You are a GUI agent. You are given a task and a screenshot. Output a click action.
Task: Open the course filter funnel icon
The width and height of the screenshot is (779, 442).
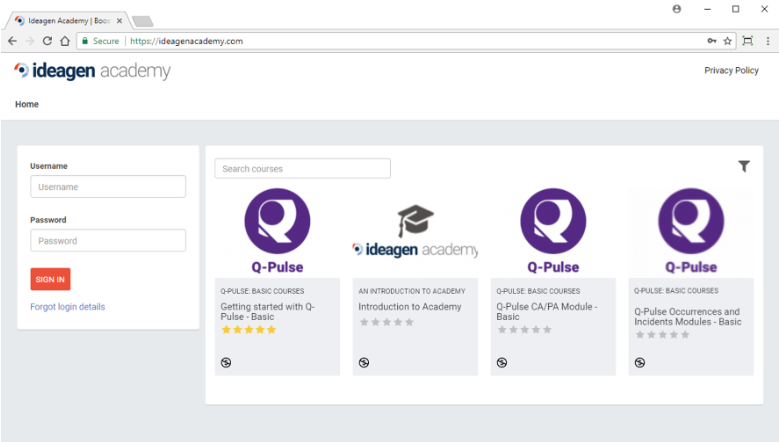[x=744, y=166]
